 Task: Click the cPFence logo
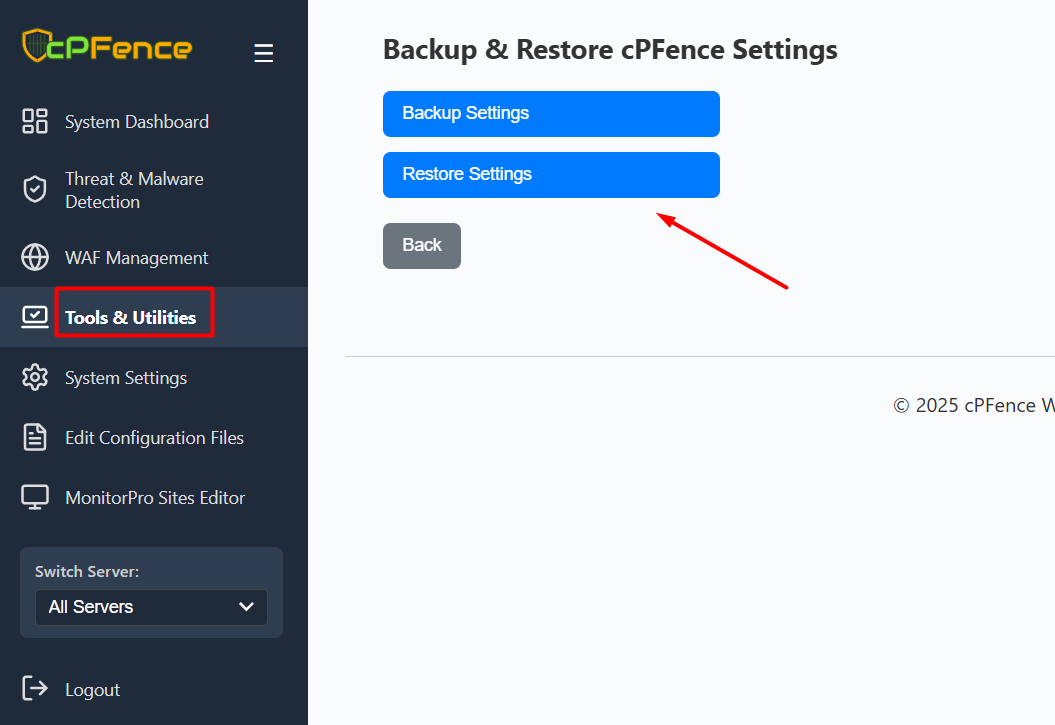point(107,47)
